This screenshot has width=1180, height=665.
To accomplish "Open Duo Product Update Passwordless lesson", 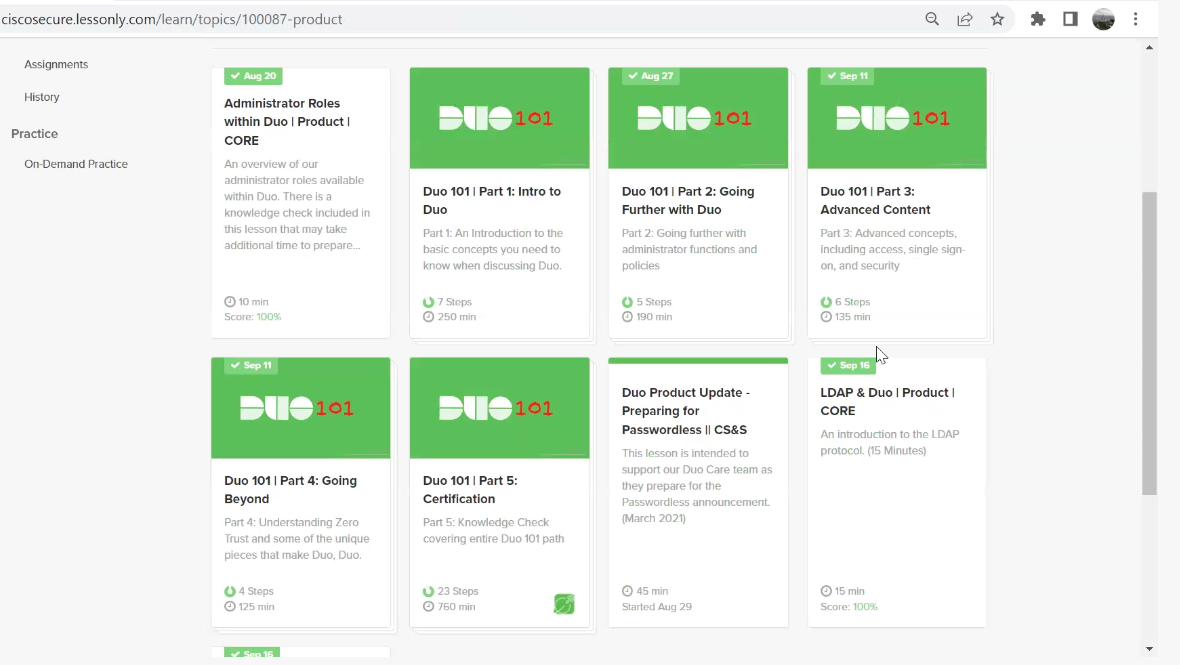I will pos(685,411).
